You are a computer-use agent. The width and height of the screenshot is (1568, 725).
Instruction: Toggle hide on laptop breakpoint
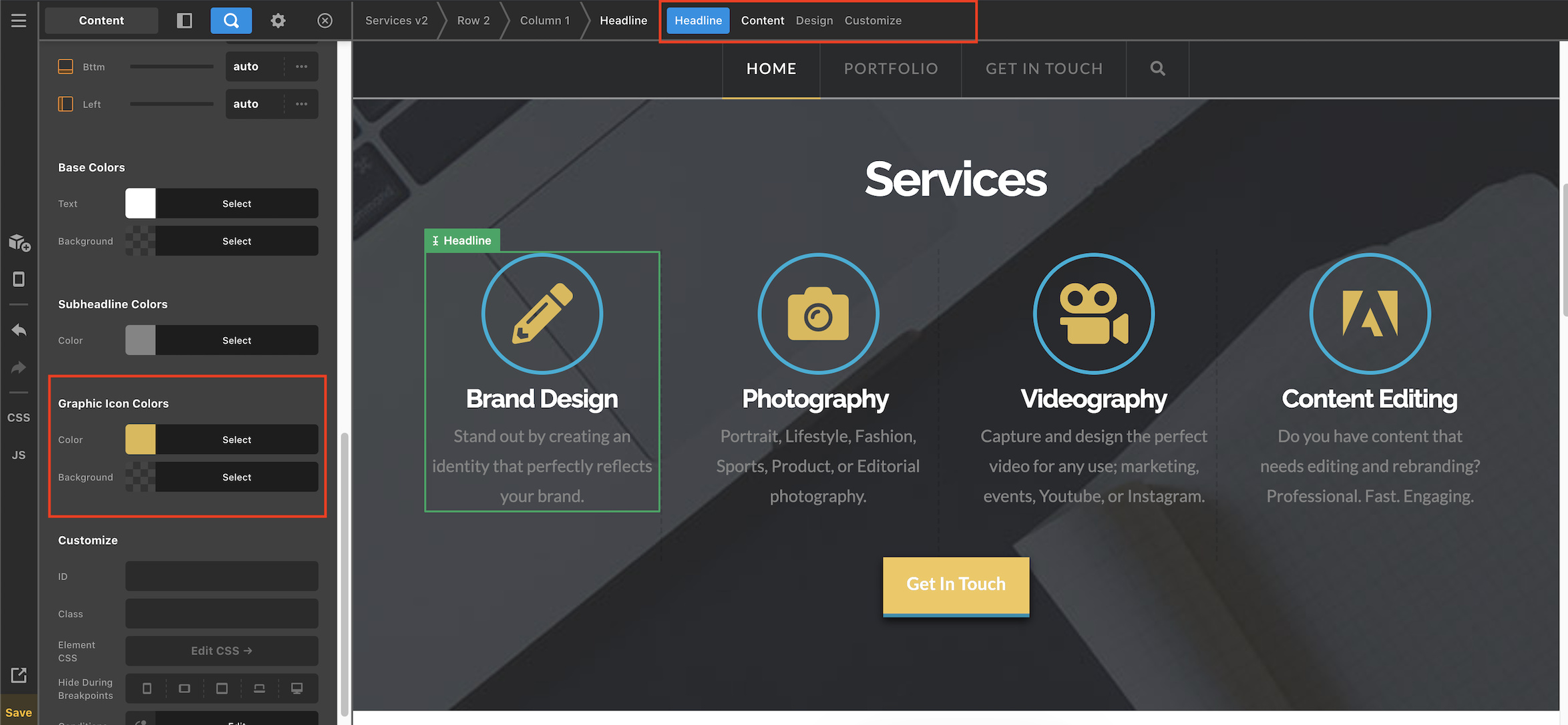click(x=259, y=688)
